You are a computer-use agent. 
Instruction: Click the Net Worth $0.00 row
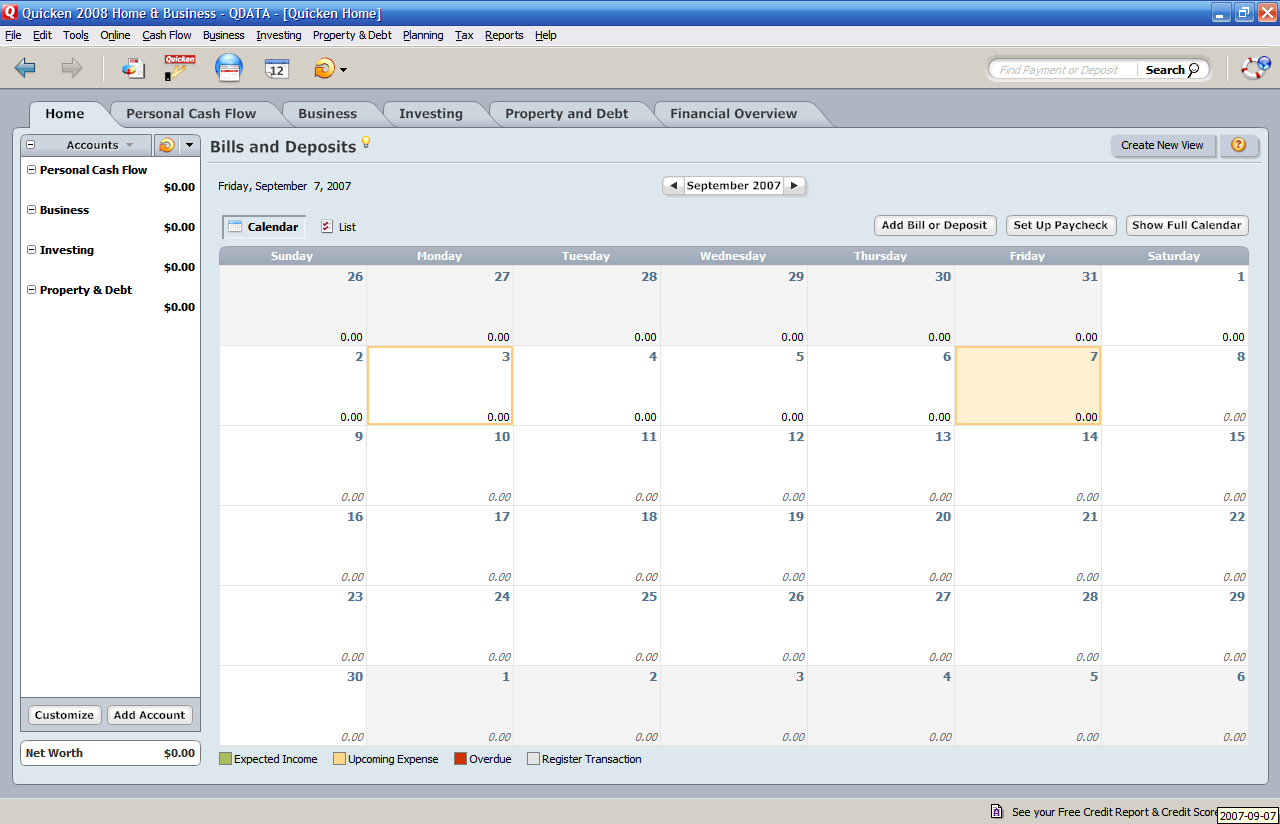pyautogui.click(x=110, y=753)
